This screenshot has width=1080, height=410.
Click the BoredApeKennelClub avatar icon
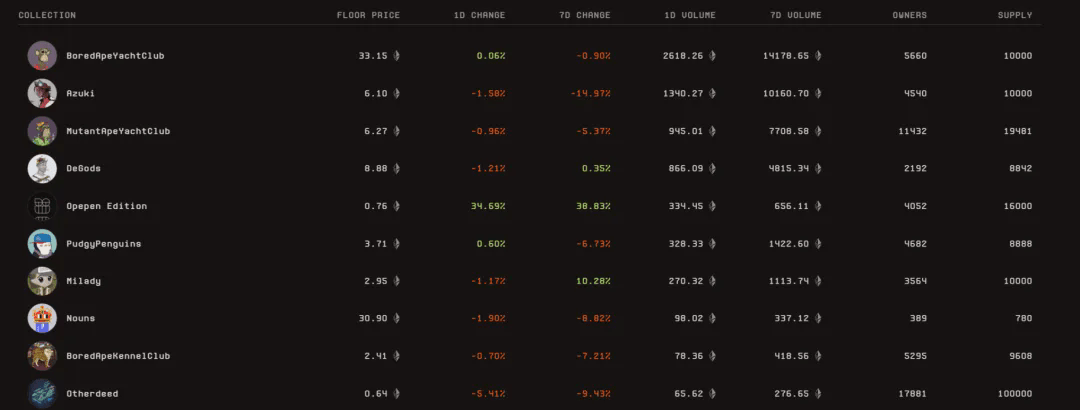click(x=42, y=356)
